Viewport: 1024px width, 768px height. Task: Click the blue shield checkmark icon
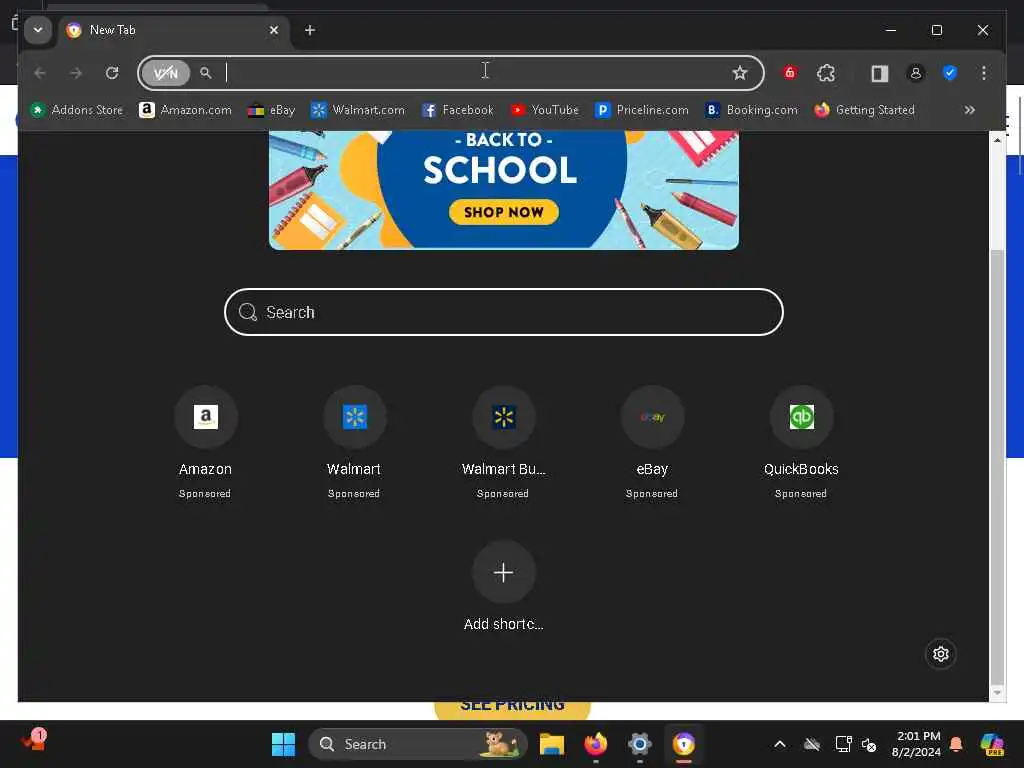click(950, 73)
